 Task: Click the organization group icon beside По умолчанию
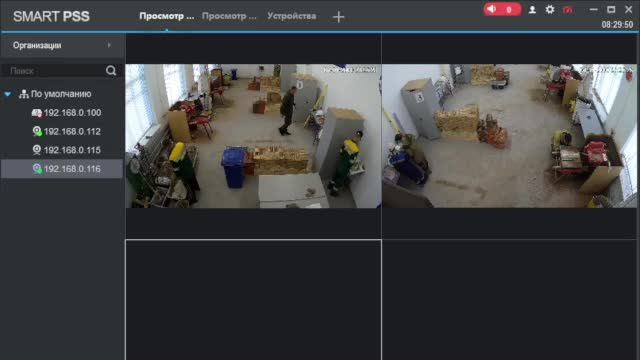(x=24, y=94)
